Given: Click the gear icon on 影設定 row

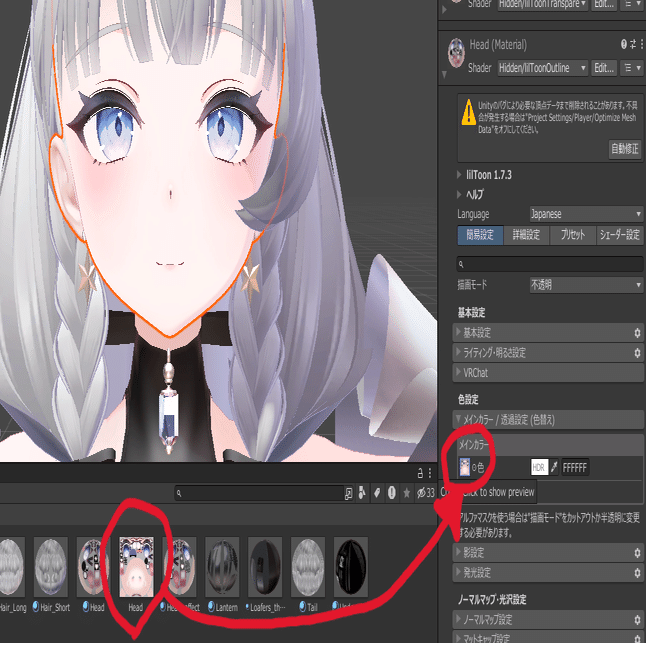Looking at the screenshot, I should [637, 553].
